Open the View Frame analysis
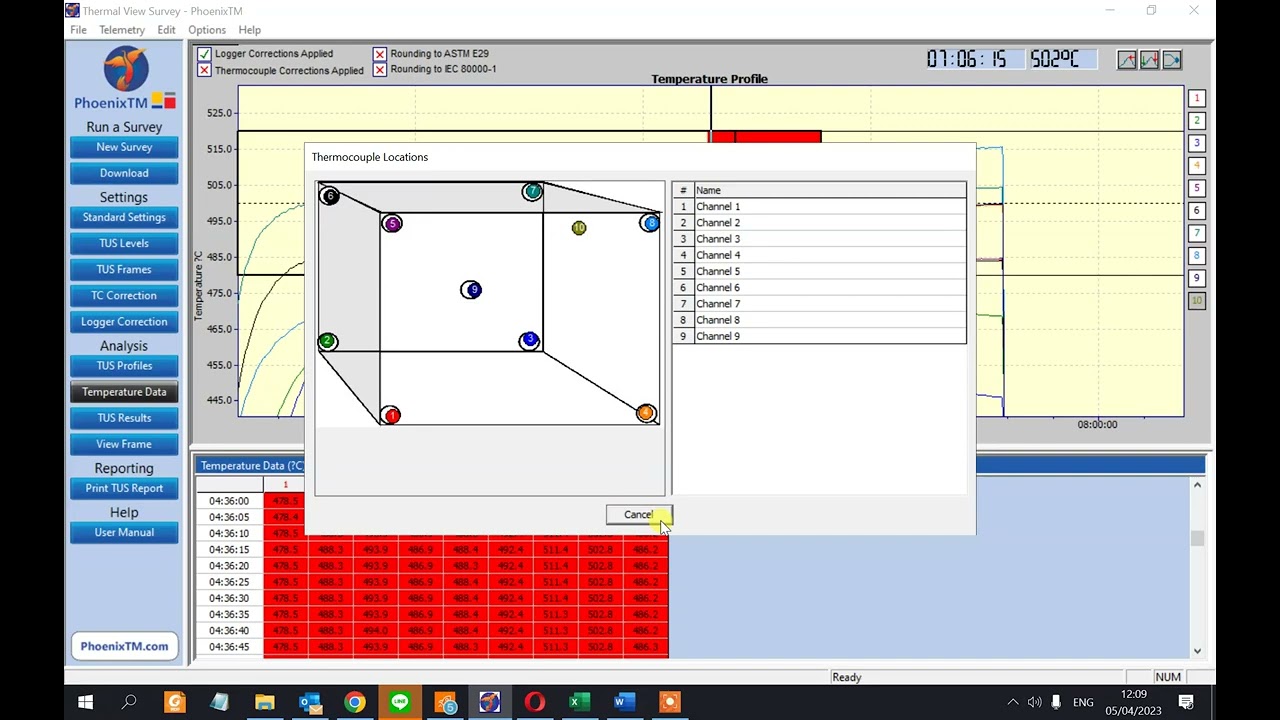Image resolution: width=1280 pixels, height=720 pixels. pos(124,444)
